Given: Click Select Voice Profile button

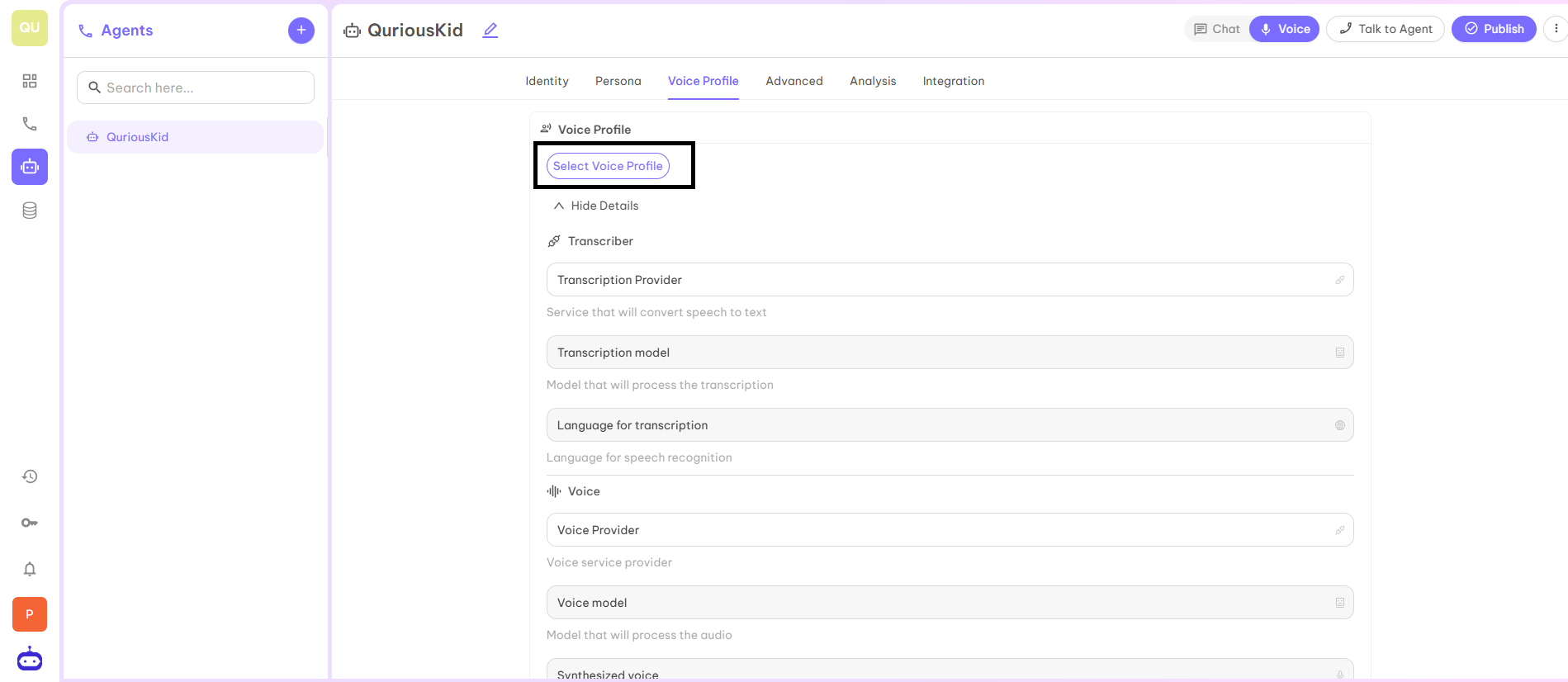Looking at the screenshot, I should (x=608, y=166).
